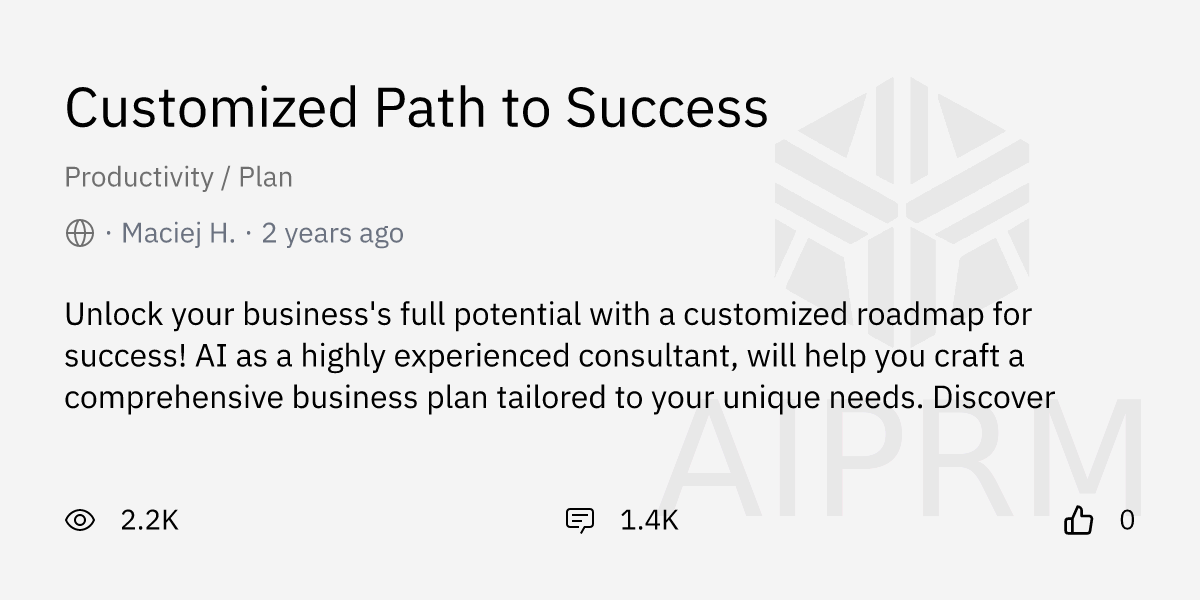Select the Productivity category label

pyautogui.click(x=140, y=177)
